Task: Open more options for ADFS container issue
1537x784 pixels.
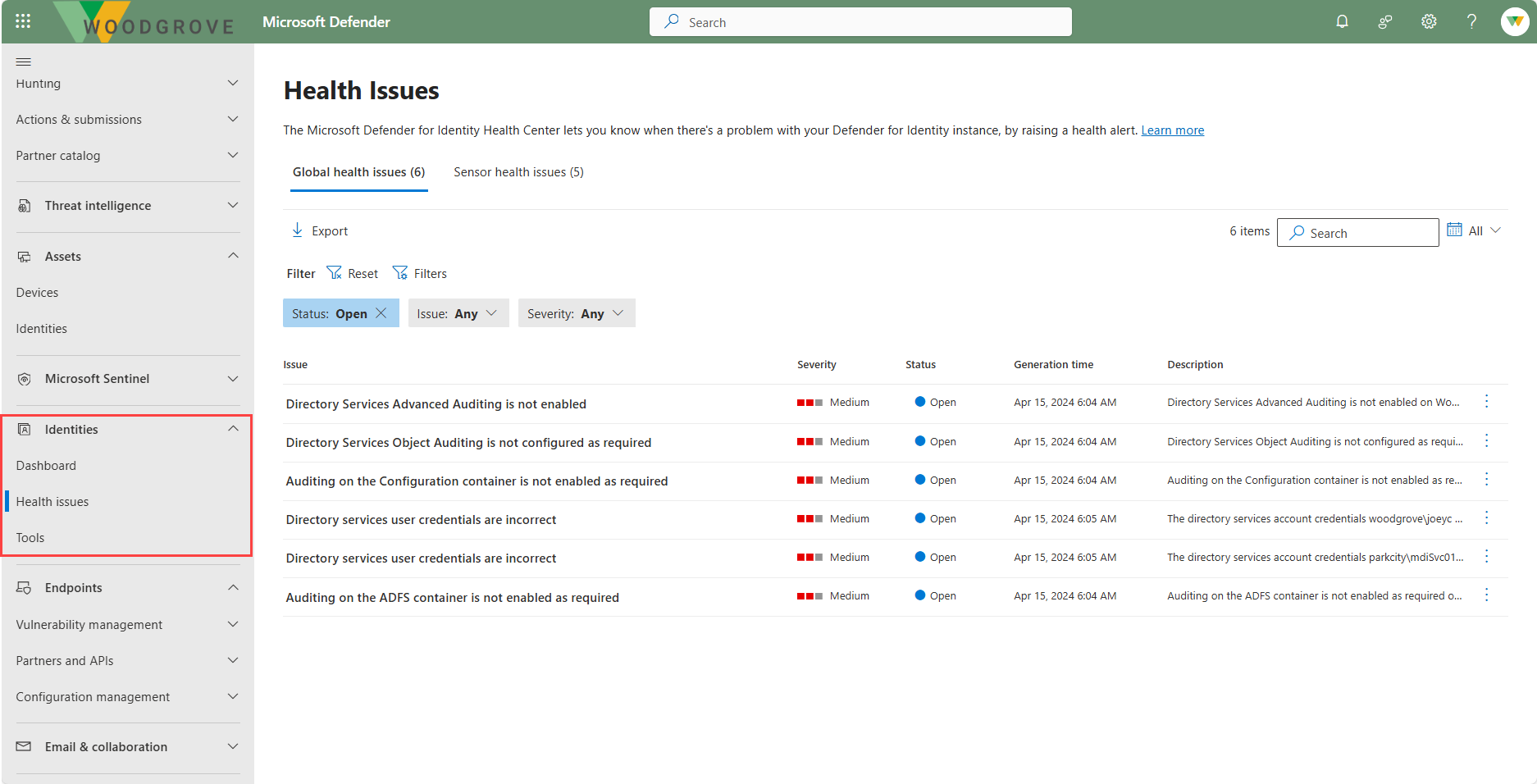Action: point(1486,595)
